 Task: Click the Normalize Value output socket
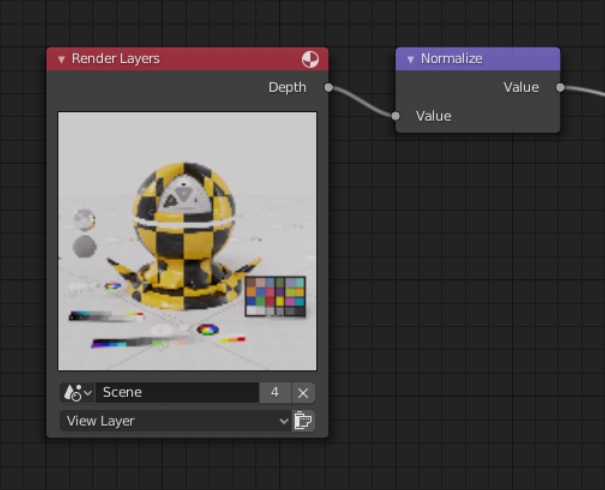(560, 88)
